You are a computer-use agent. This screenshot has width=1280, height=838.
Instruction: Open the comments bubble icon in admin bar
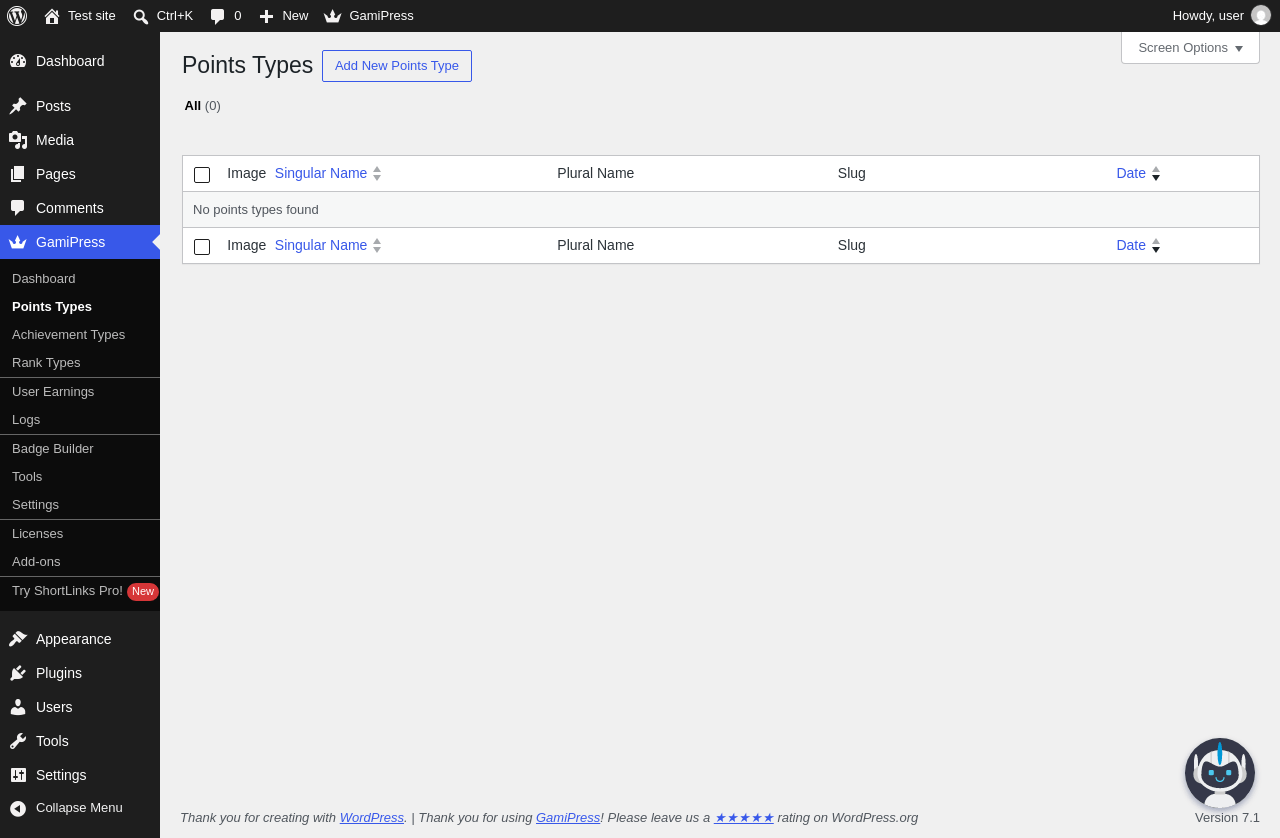click(x=217, y=16)
